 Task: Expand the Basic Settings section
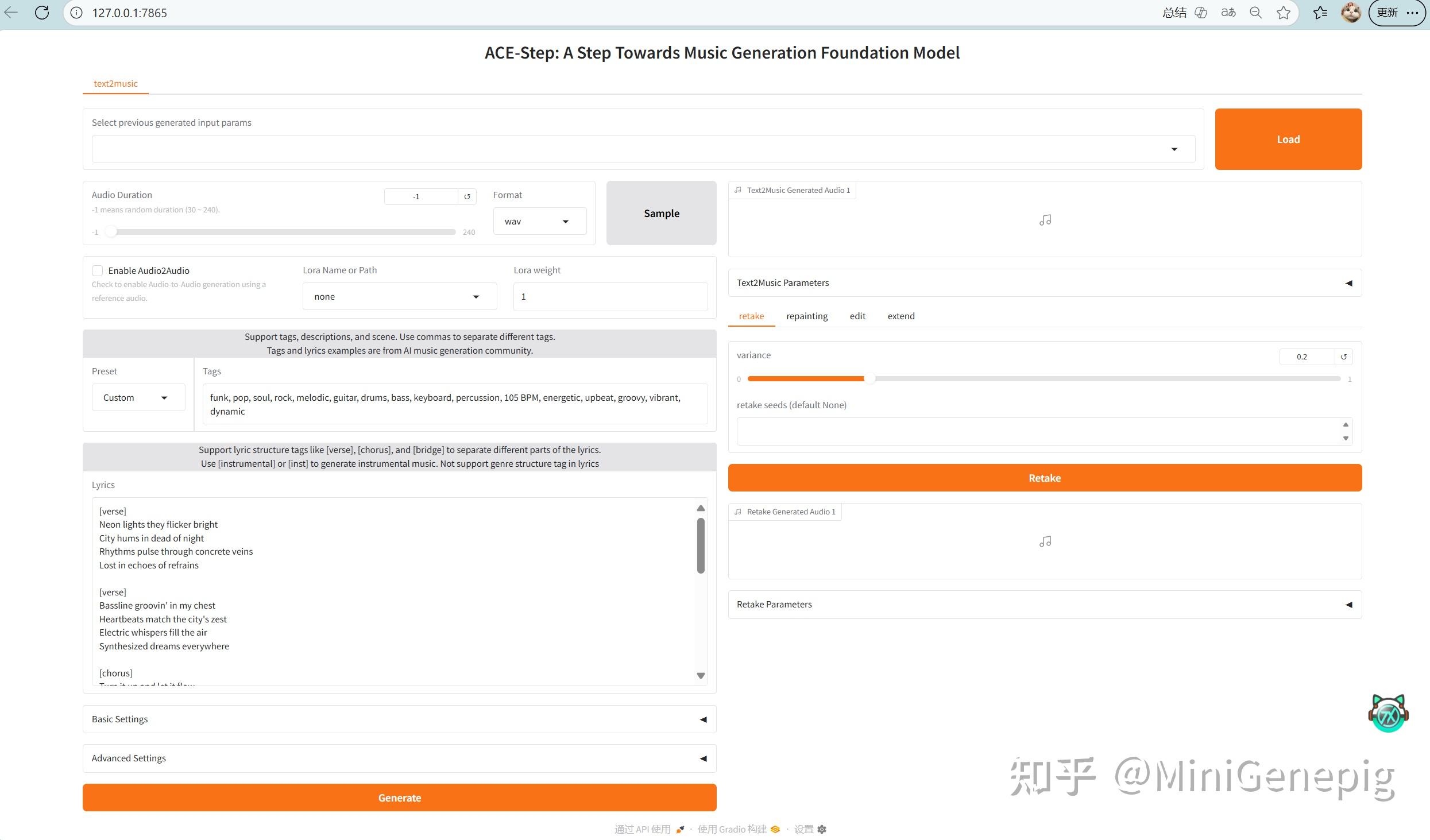click(399, 719)
